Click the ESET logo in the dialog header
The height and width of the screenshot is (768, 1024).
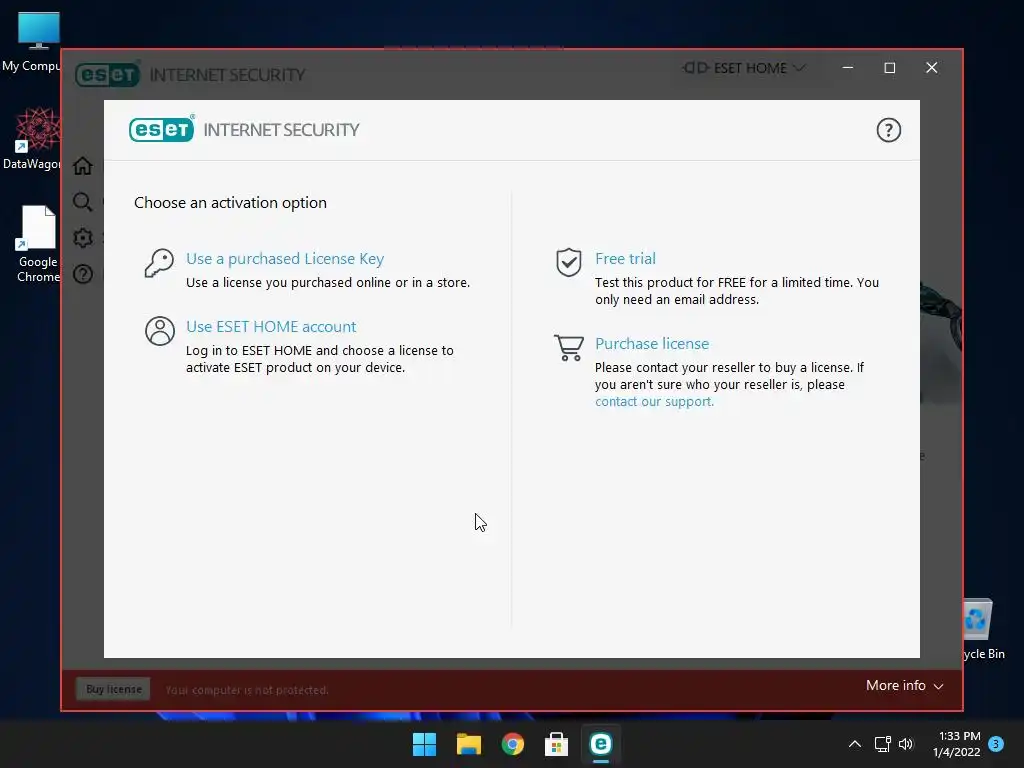point(162,129)
